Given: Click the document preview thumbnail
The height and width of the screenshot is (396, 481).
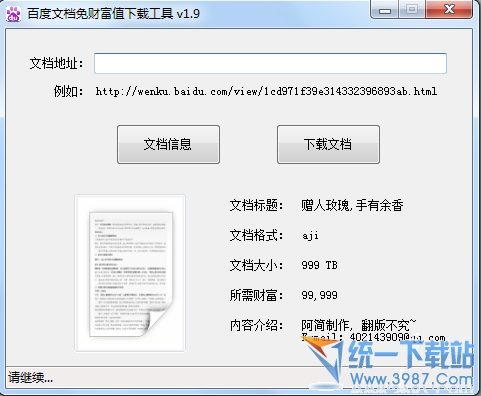Looking at the screenshot, I should tap(130, 273).
